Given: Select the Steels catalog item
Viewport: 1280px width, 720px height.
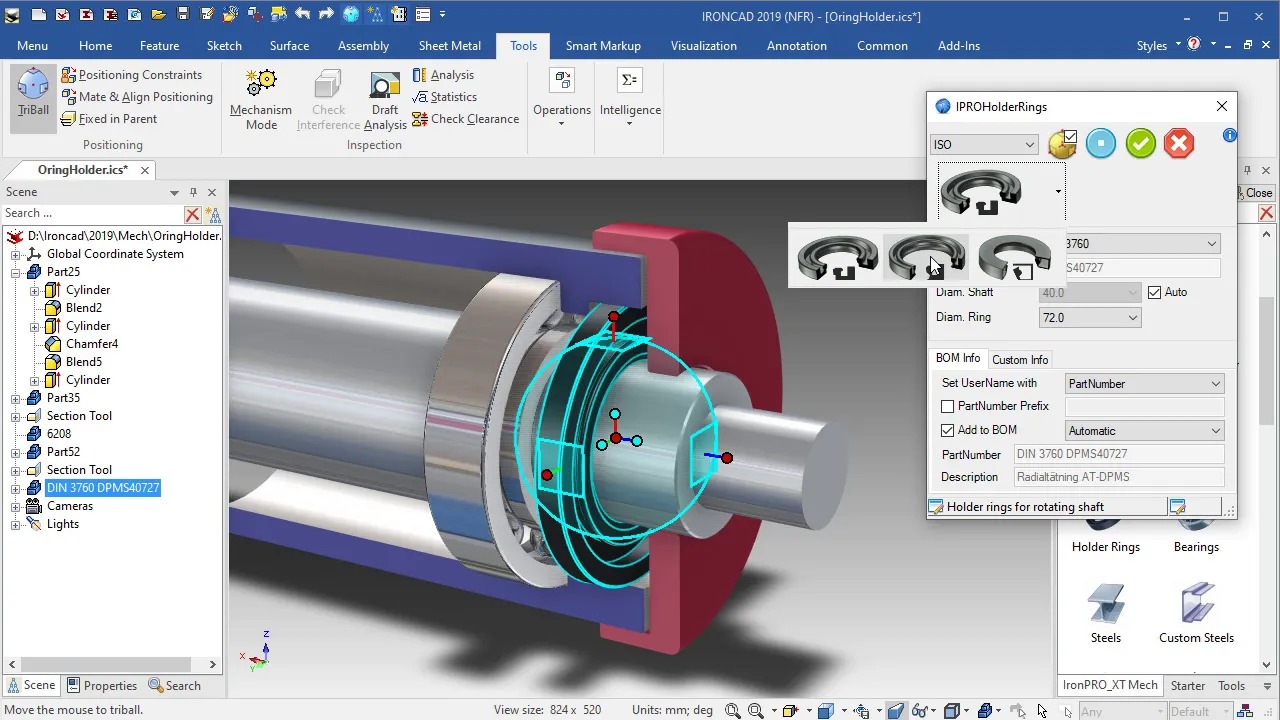Looking at the screenshot, I should pos(1105,612).
